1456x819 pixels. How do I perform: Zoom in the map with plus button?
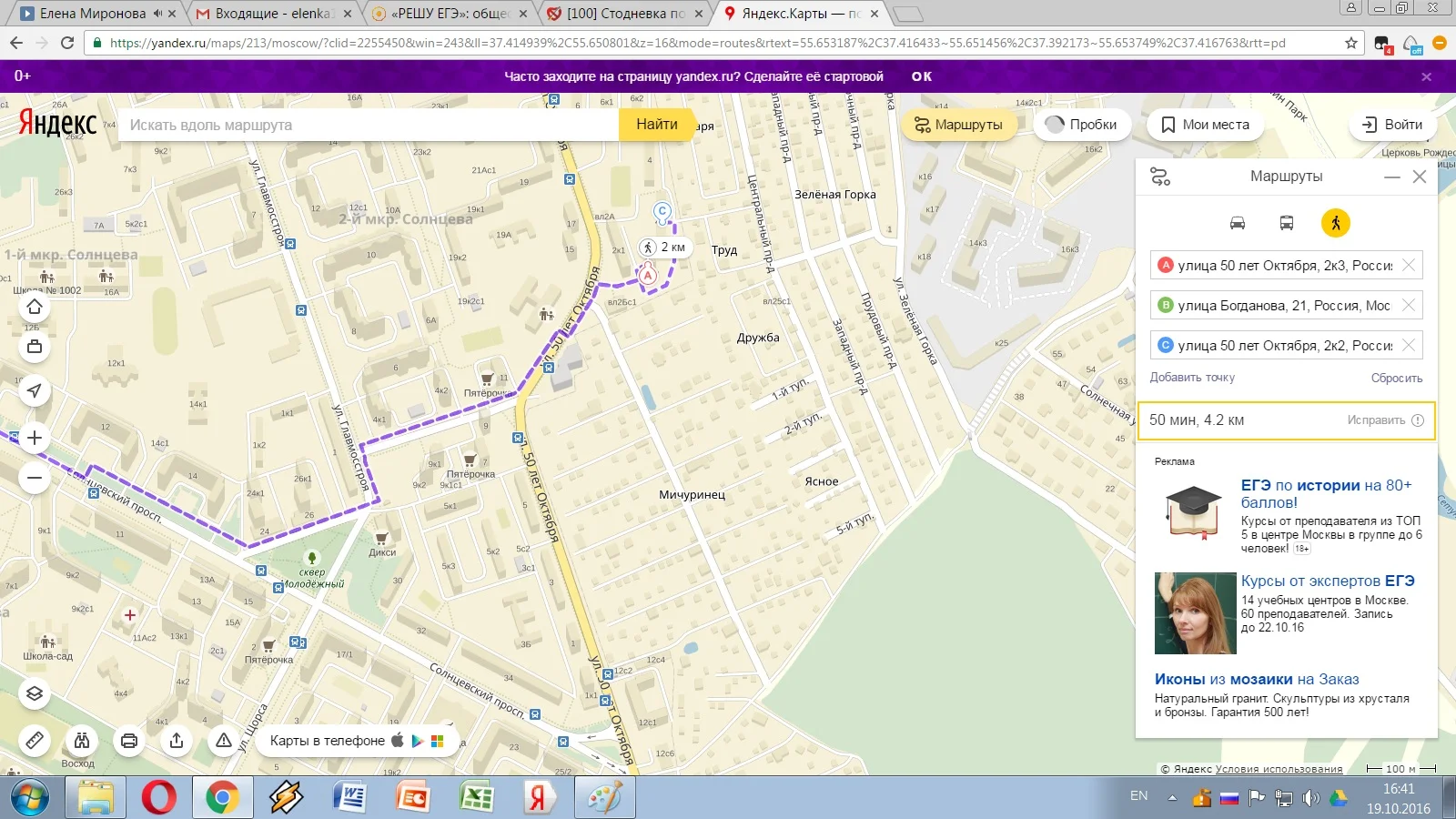35,438
